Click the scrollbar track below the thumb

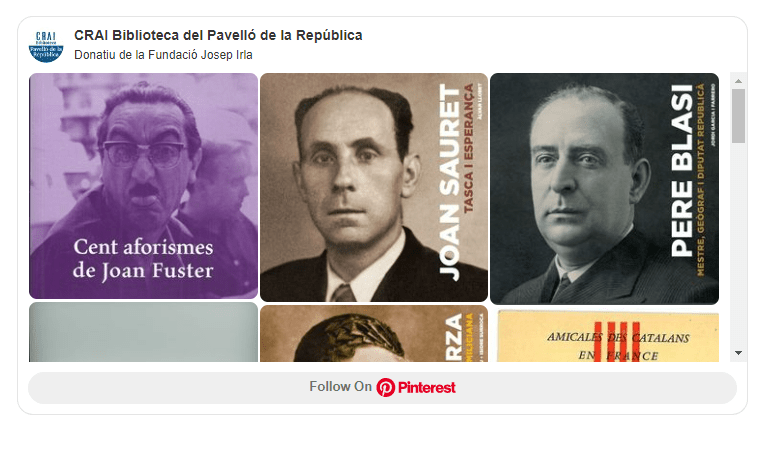(x=738, y=244)
